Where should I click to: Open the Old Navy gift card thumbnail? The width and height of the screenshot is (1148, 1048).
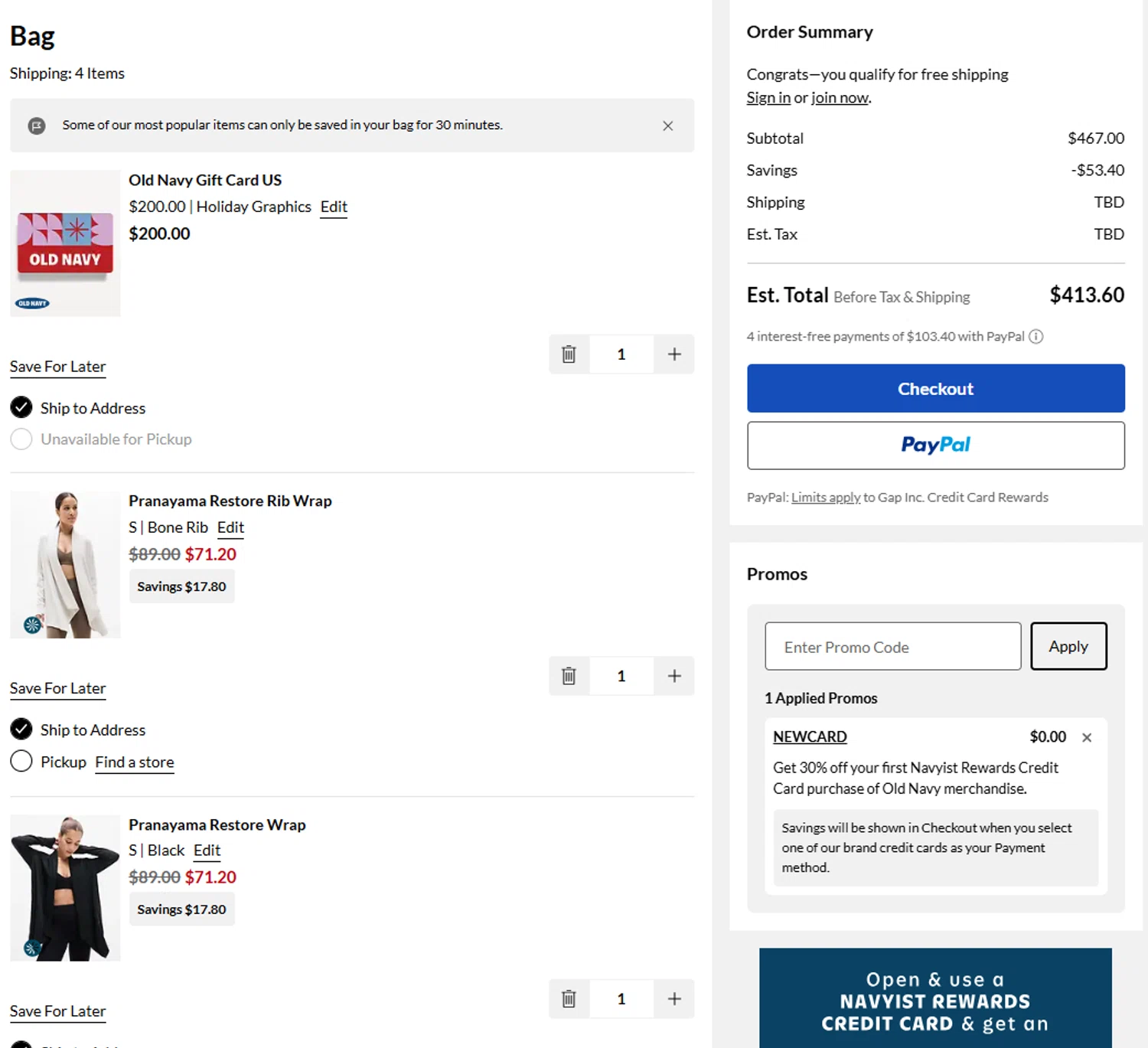pyautogui.click(x=65, y=243)
